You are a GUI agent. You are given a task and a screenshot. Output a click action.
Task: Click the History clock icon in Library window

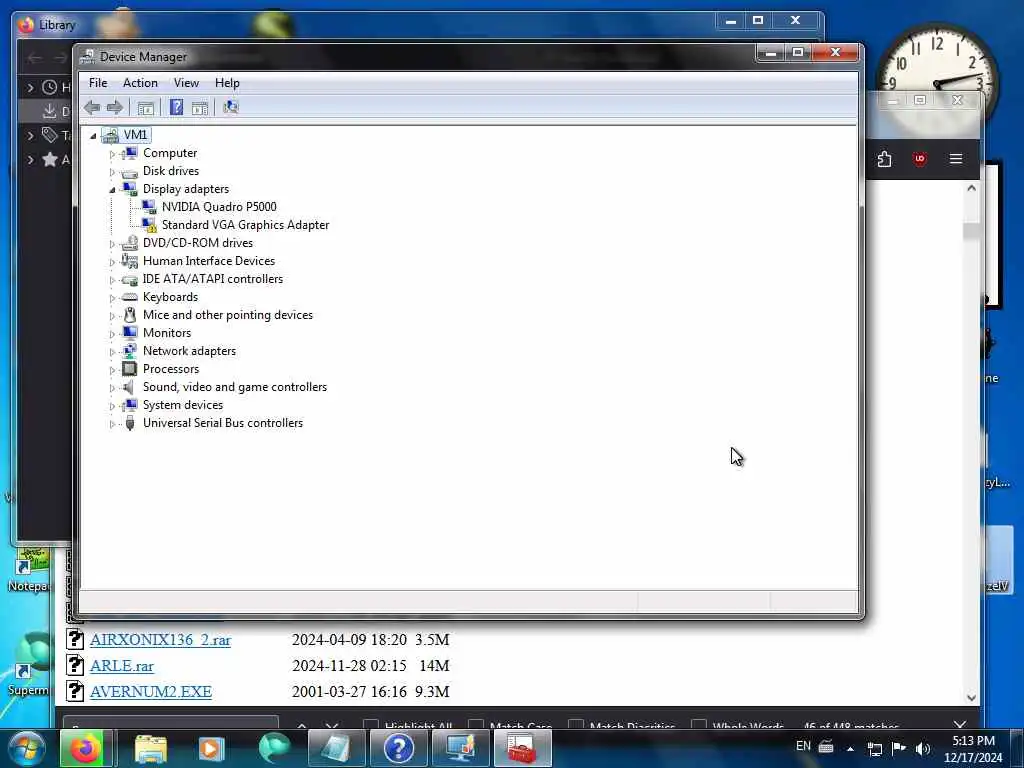50,87
